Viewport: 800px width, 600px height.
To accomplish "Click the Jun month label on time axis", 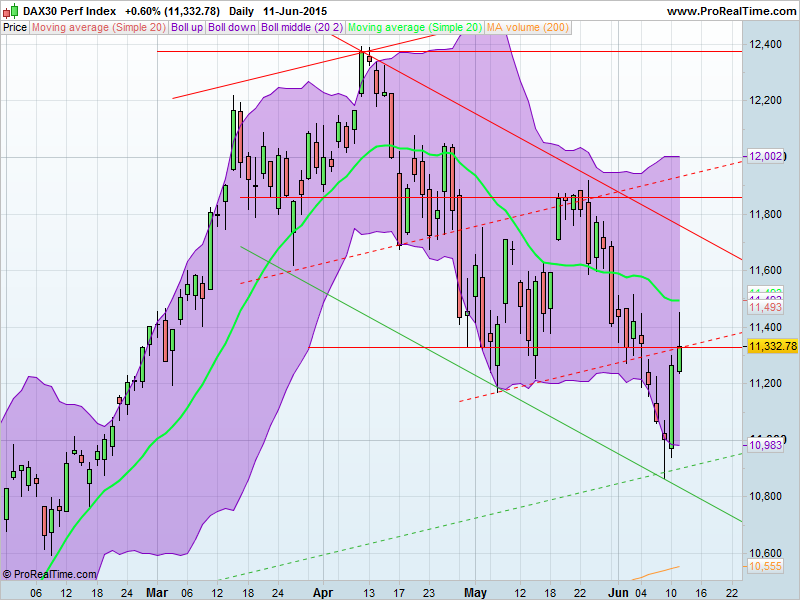I will point(619,593).
